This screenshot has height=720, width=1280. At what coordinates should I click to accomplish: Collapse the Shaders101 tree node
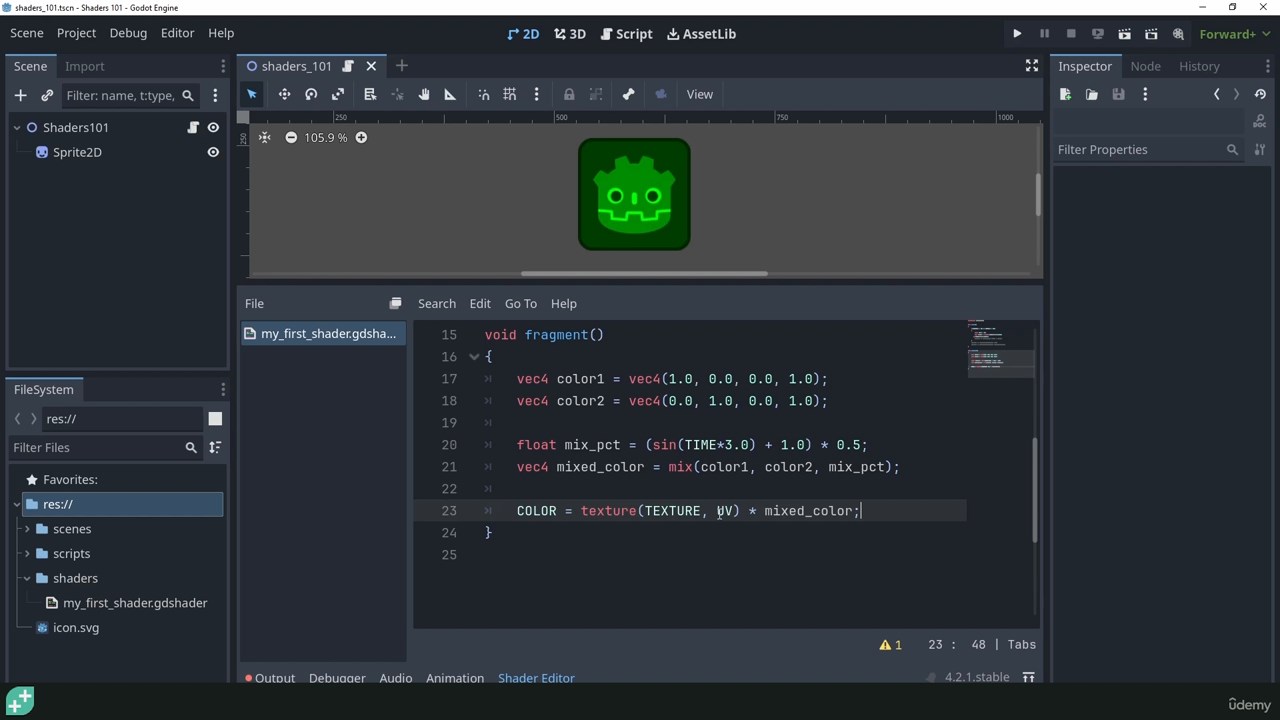(17, 127)
